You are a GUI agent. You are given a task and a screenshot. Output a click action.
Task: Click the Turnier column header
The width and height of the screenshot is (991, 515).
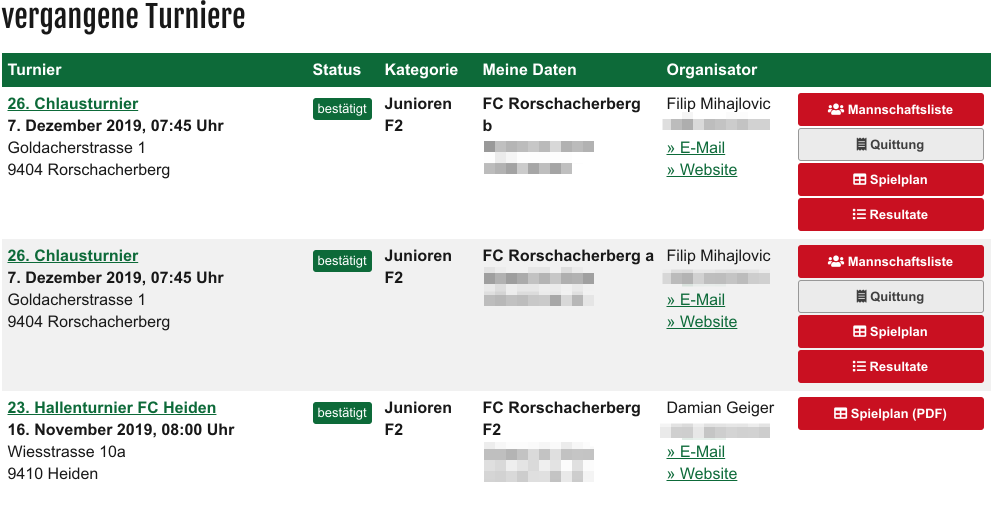click(x=35, y=70)
